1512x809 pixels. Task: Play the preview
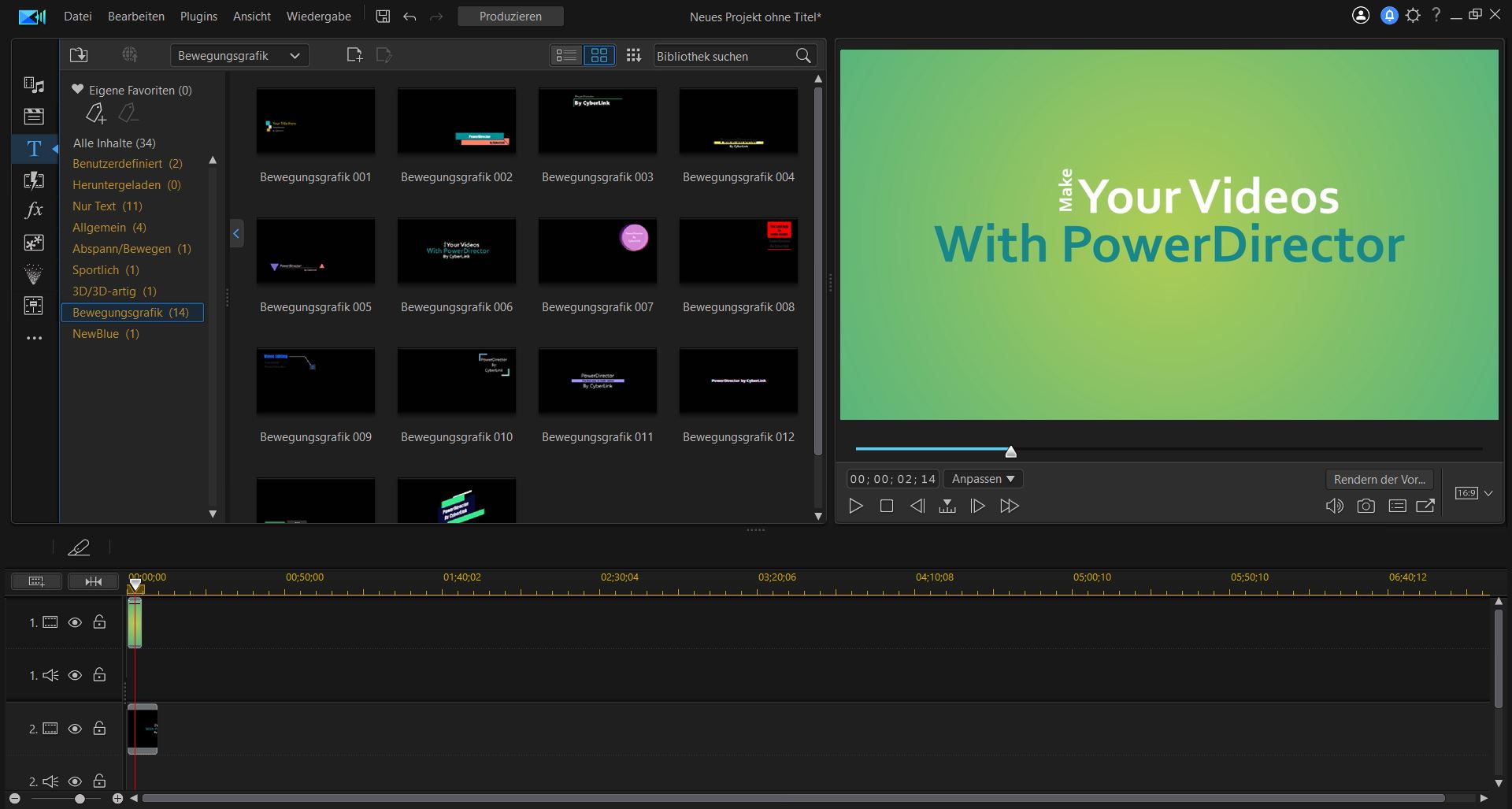pos(856,506)
